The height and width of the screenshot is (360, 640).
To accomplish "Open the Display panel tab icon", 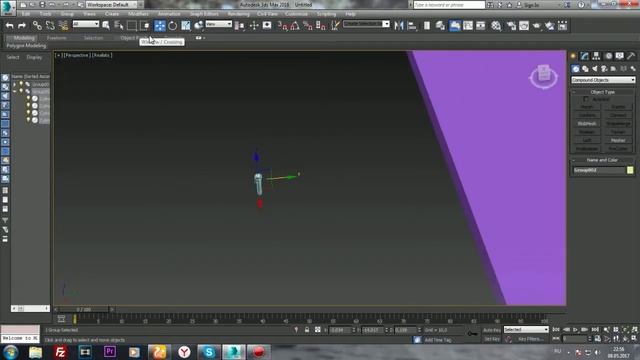I will click(x=620, y=56).
